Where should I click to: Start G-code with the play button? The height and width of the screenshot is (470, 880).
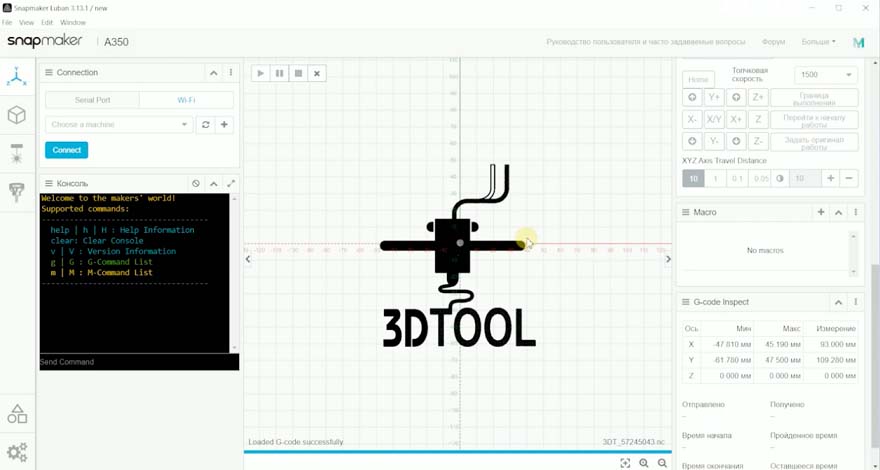(x=260, y=74)
